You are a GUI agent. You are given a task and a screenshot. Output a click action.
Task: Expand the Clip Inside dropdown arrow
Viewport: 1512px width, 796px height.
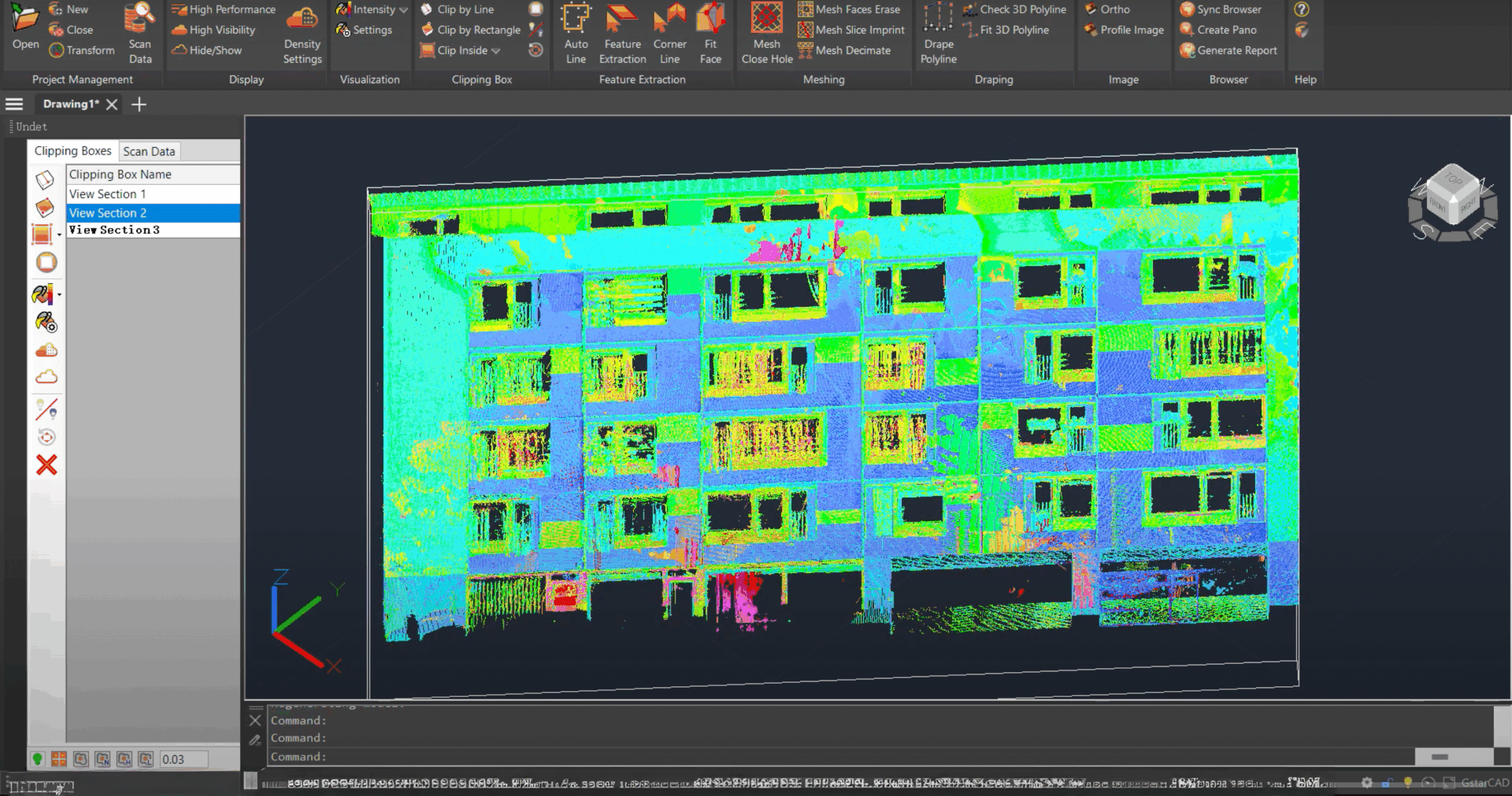[496, 51]
